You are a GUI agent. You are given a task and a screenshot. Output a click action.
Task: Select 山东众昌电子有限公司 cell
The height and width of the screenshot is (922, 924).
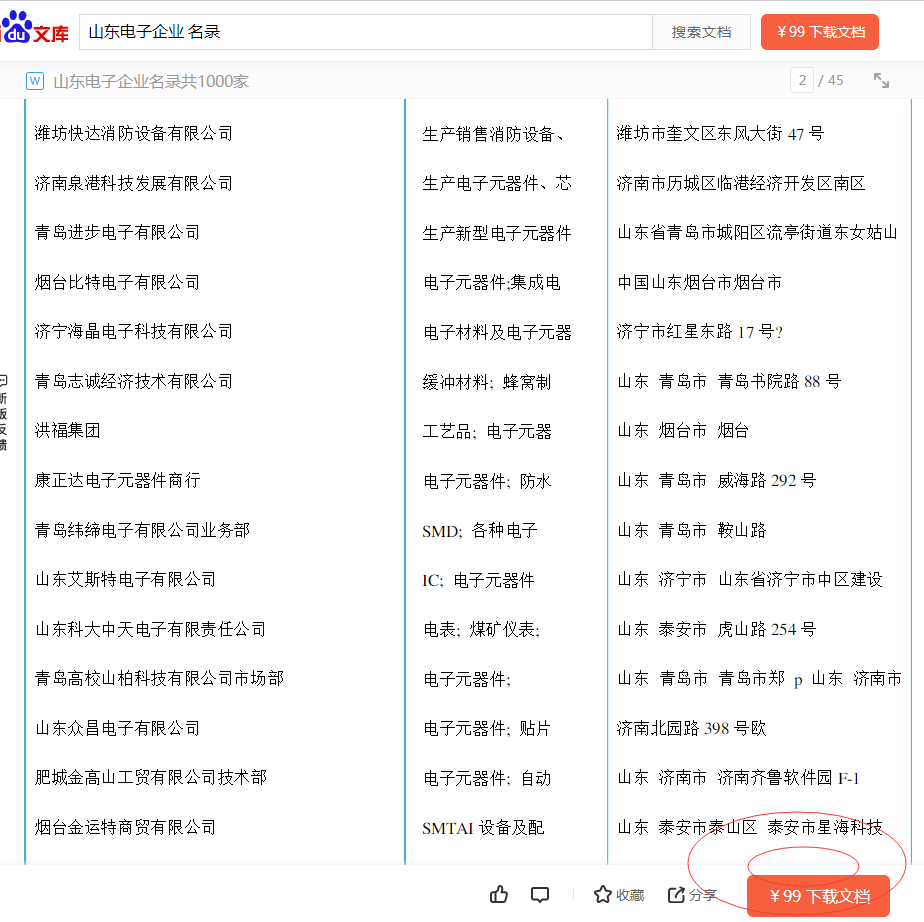pyautogui.click(x=117, y=728)
